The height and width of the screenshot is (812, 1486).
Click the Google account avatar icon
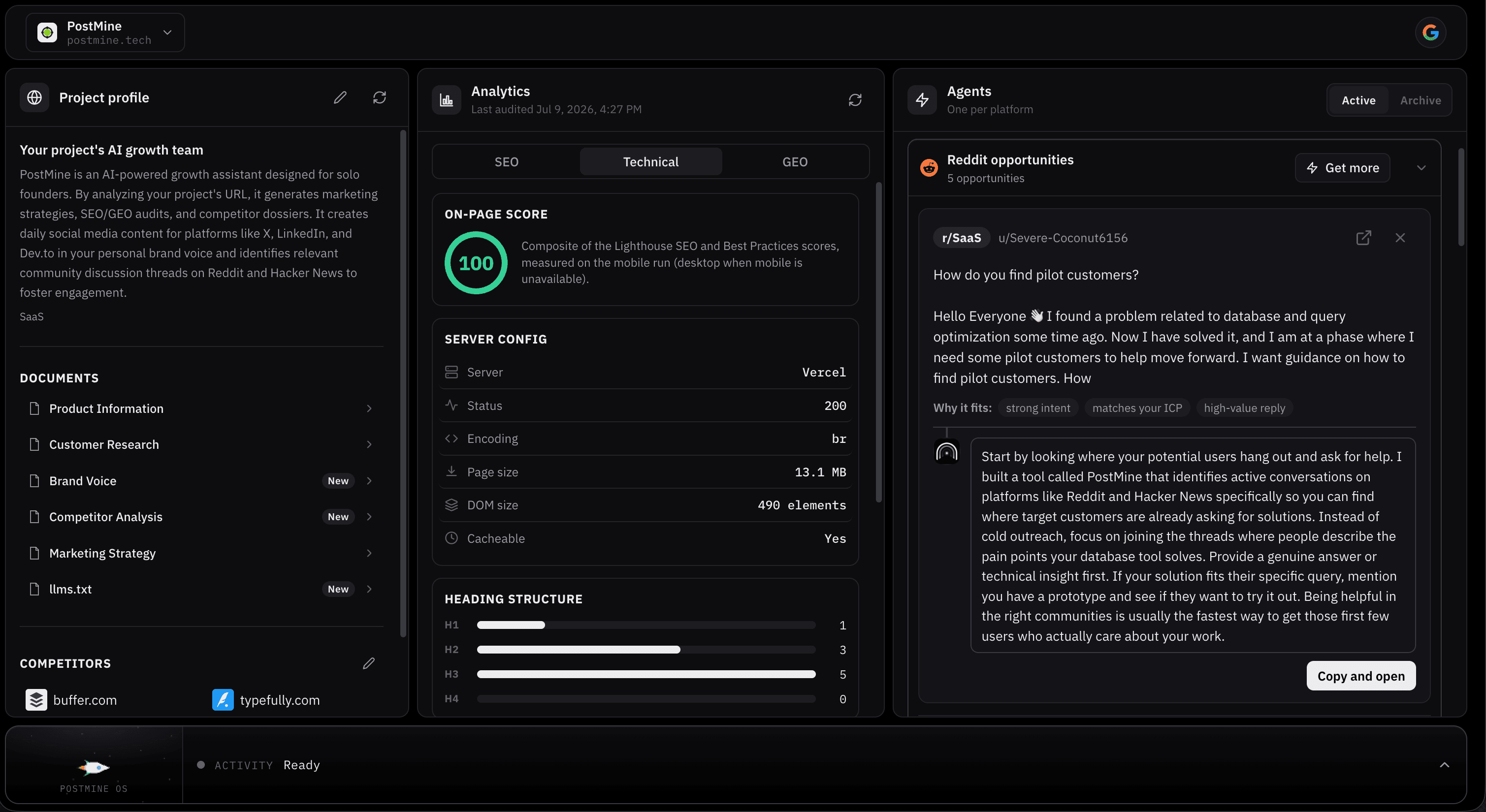pos(1430,32)
